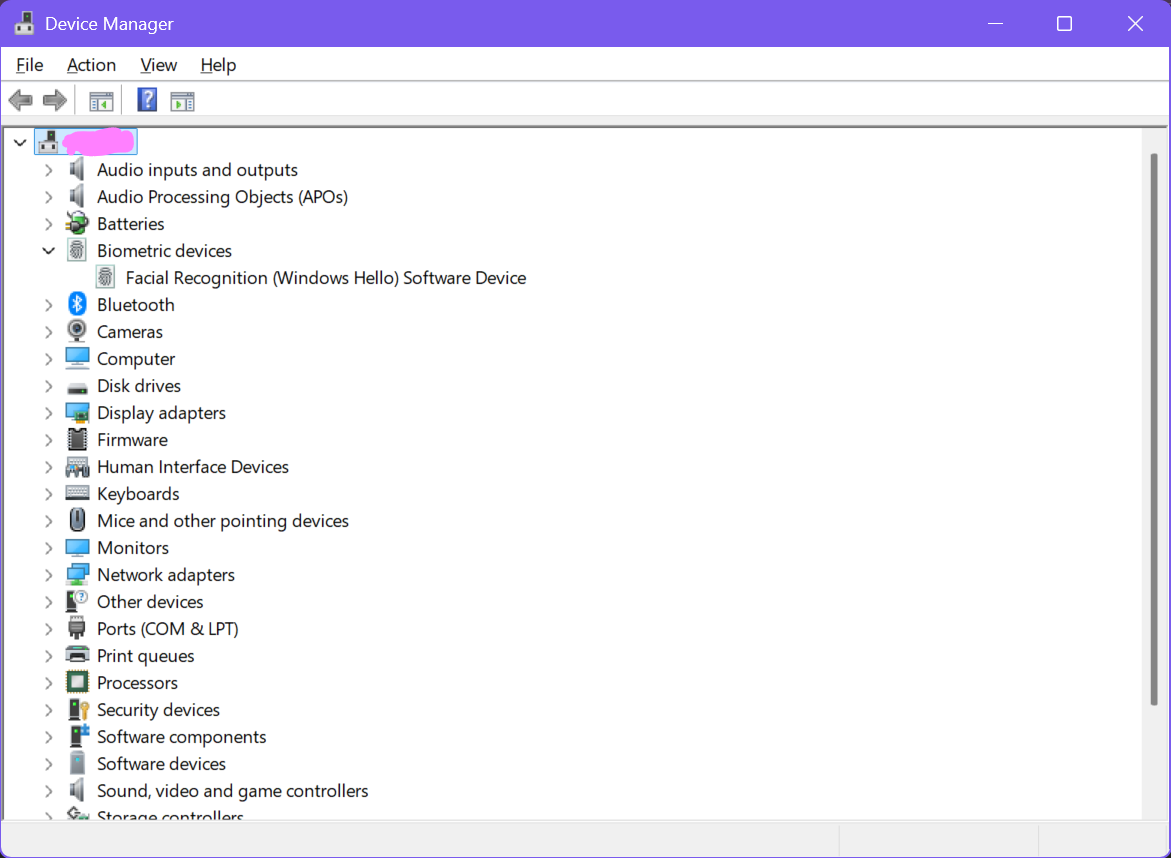Collapse the Biometric devices category
This screenshot has width=1171, height=858.
coord(49,251)
